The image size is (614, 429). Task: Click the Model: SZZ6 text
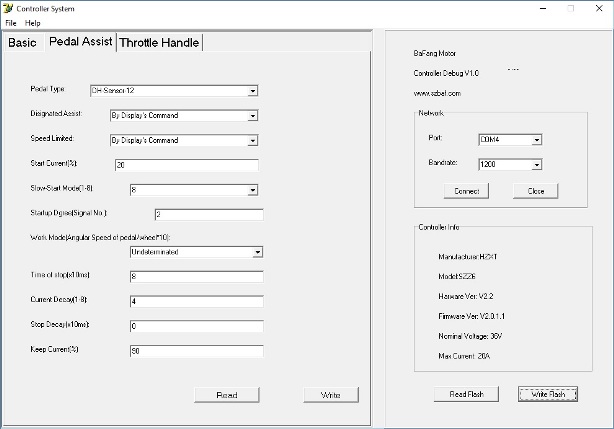coord(457,276)
